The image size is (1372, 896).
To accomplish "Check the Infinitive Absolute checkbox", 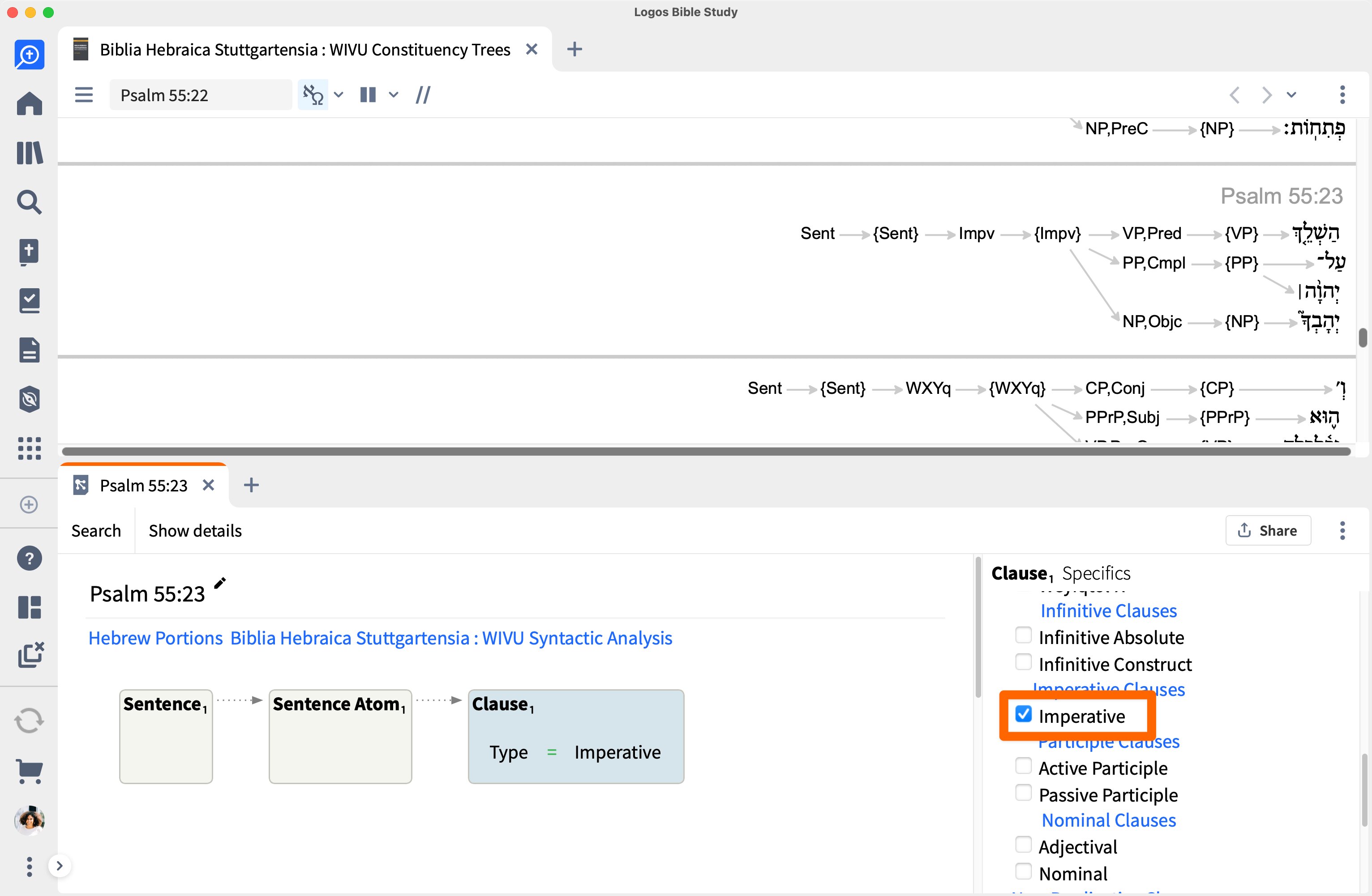I will [x=1023, y=635].
